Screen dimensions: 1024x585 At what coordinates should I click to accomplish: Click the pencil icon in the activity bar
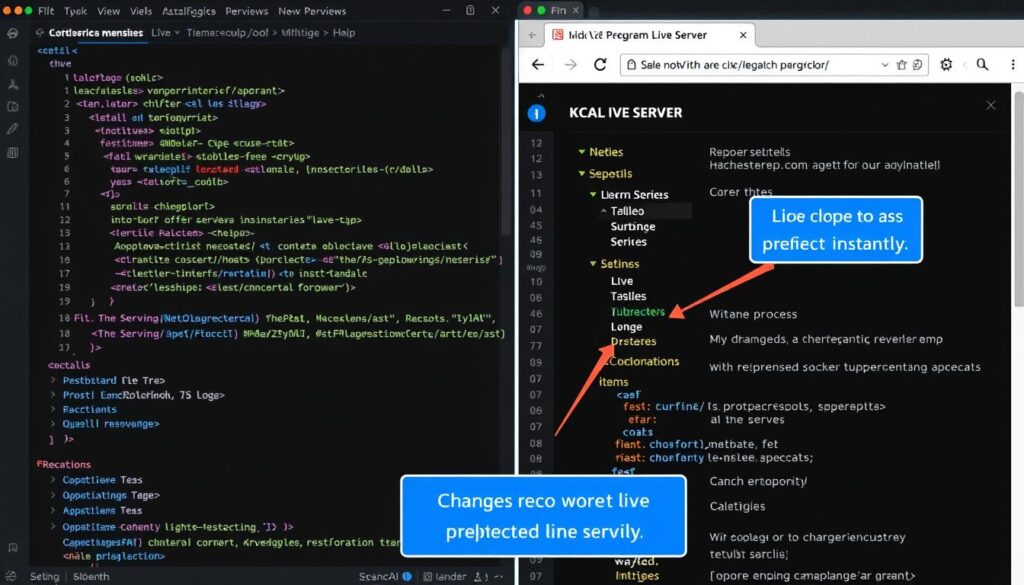point(12,129)
